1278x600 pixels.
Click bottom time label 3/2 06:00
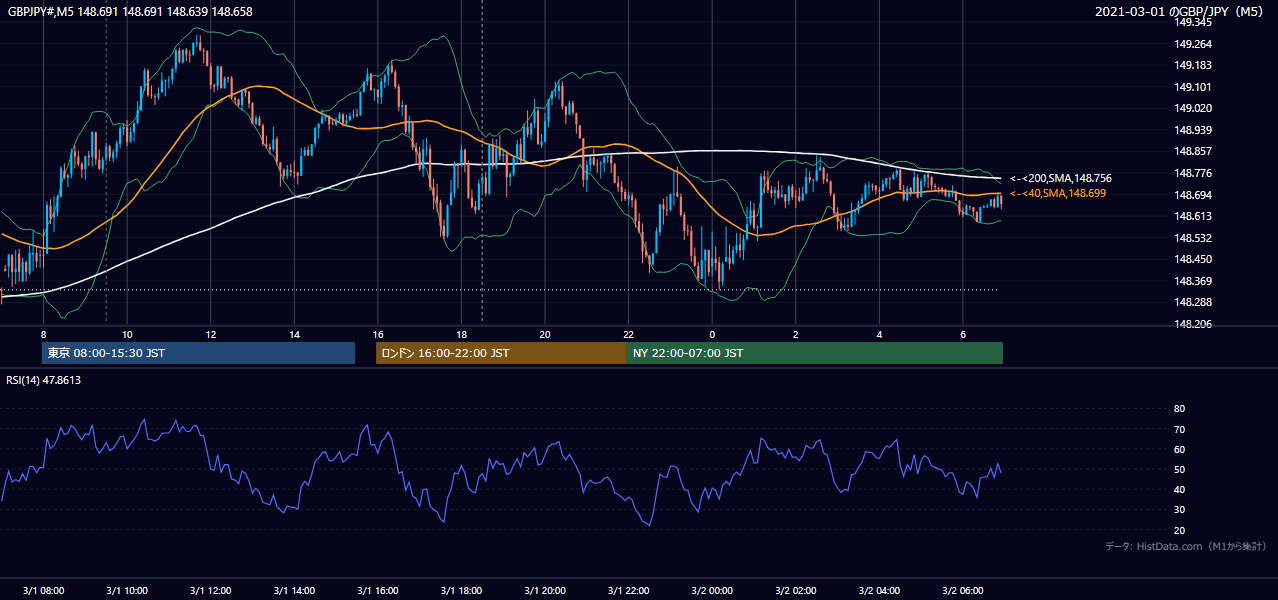point(963,590)
